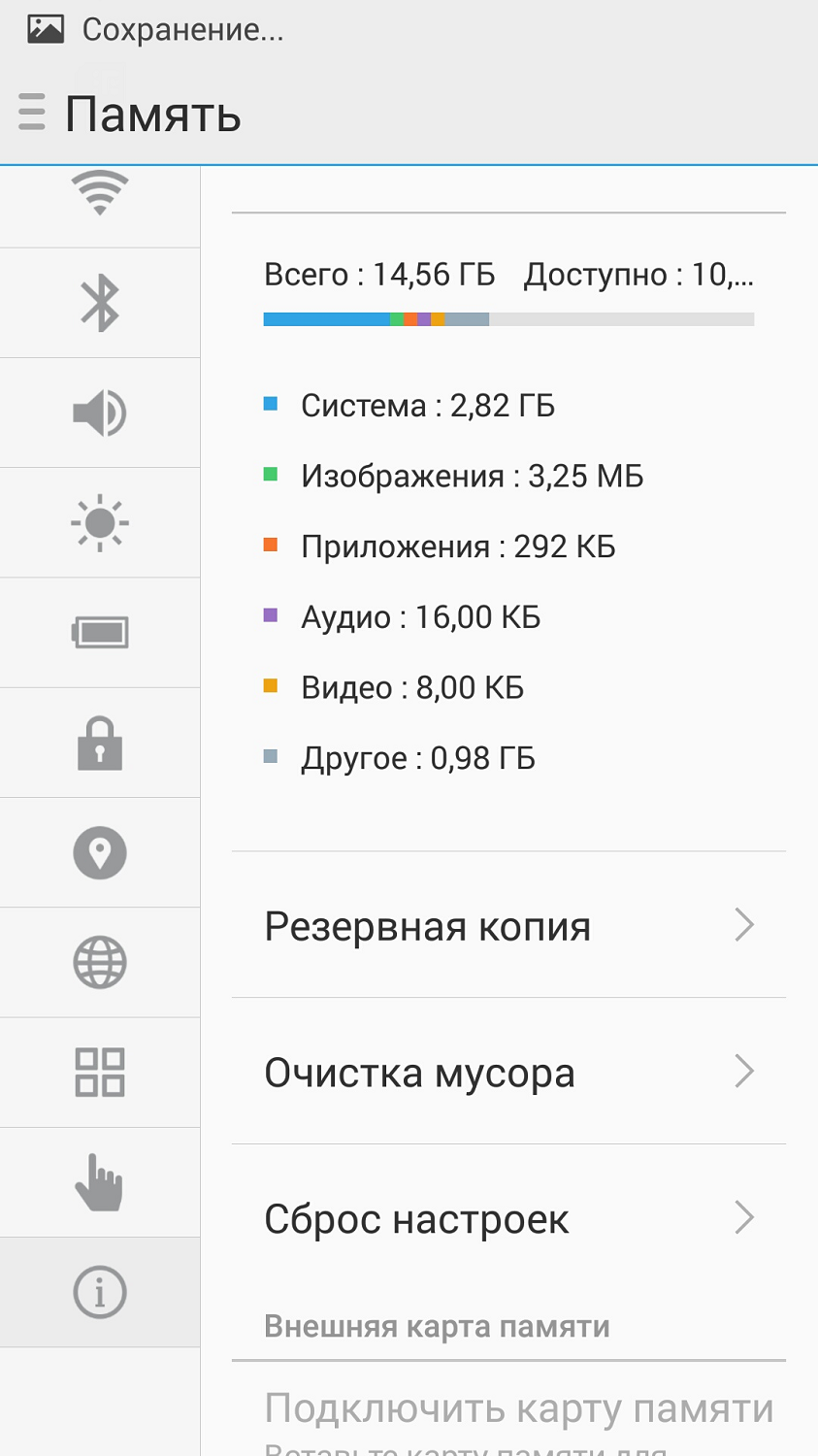This screenshot has width=818, height=1456.
Task: Expand Сброс настроек chevron arrow
Action: click(743, 1217)
